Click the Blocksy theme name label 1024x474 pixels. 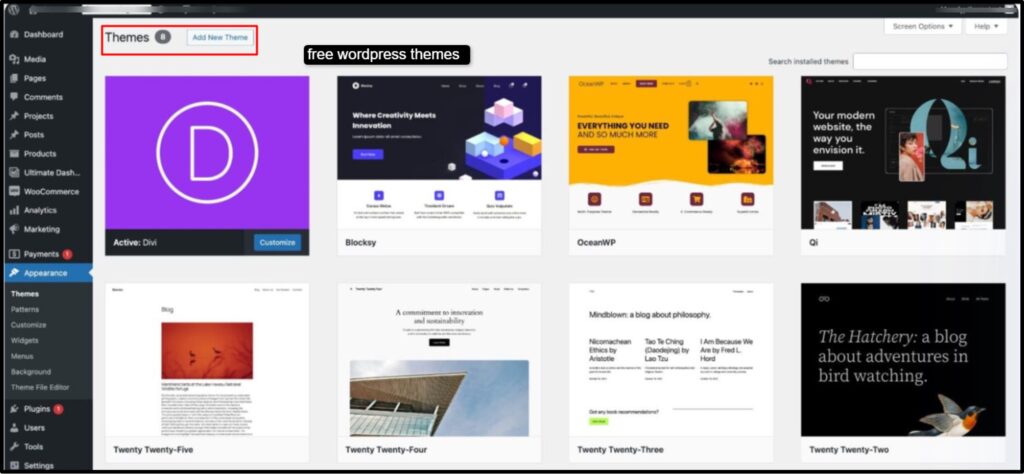click(360, 243)
